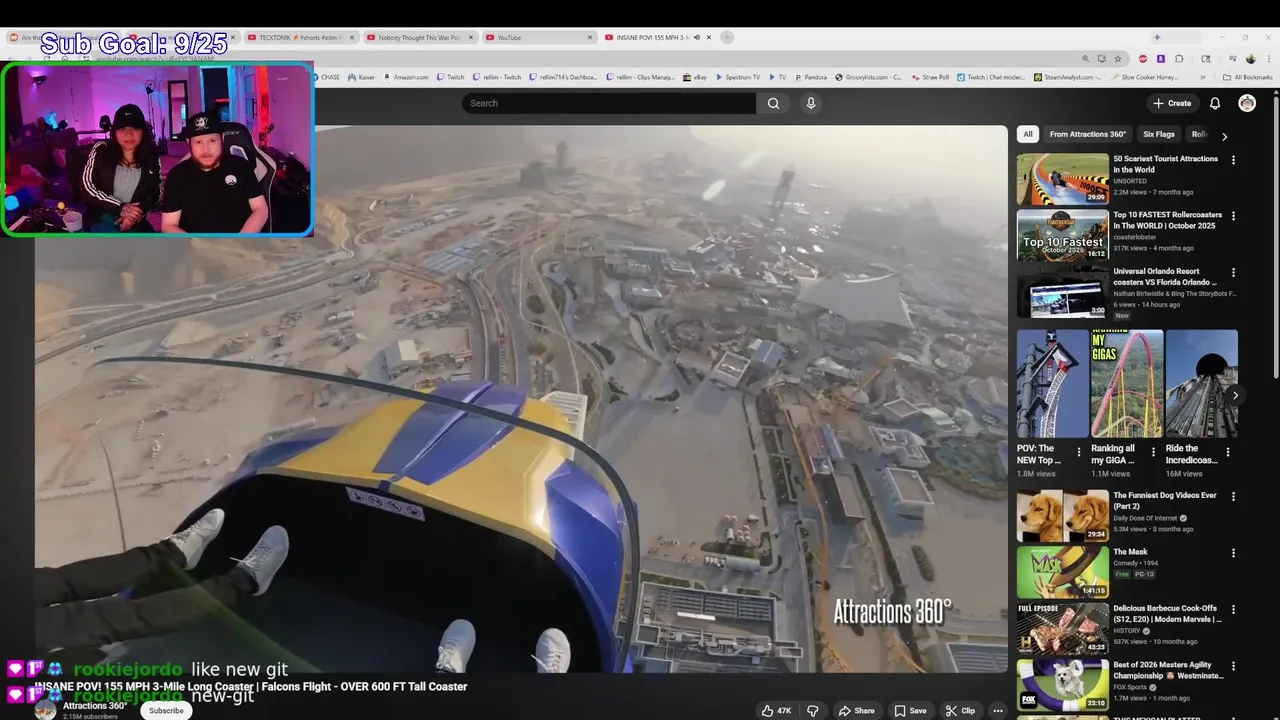Open options for Funniest Dog Videos
This screenshot has height=720, width=1280.
1233,496
